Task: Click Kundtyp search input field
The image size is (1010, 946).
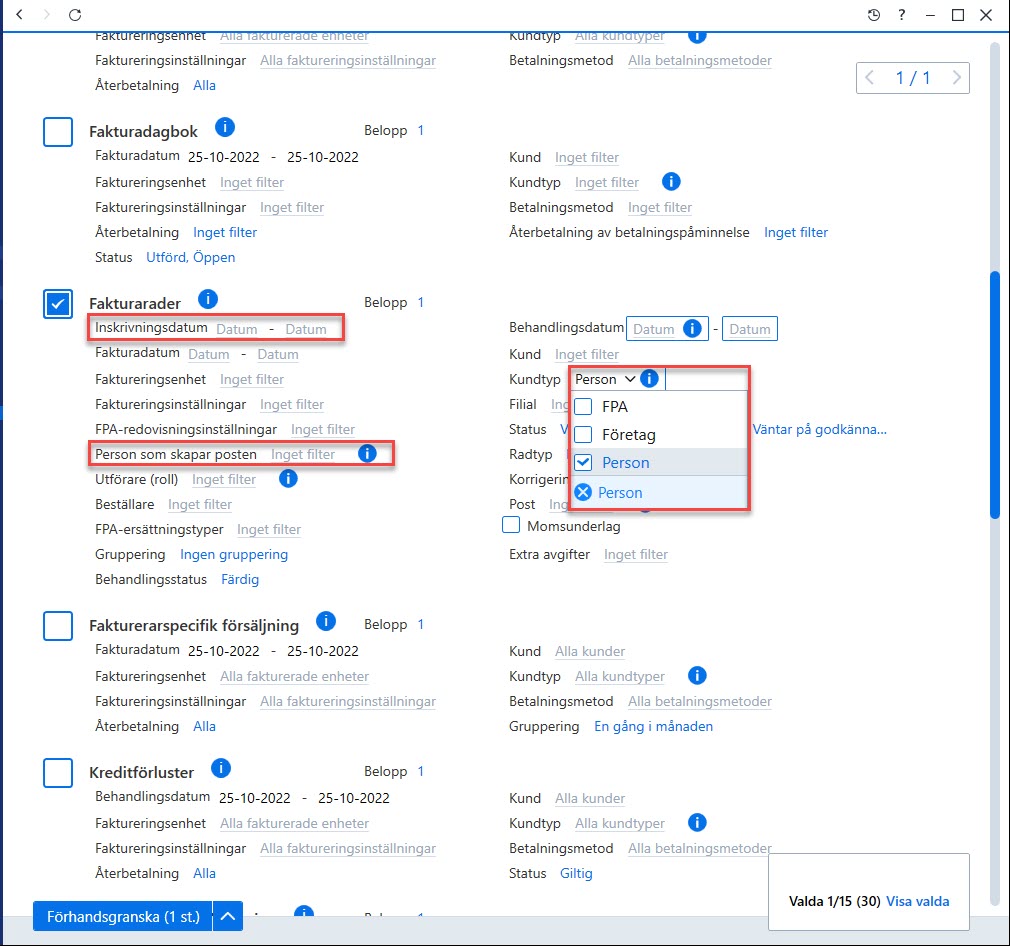Action: tap(706, 379)
